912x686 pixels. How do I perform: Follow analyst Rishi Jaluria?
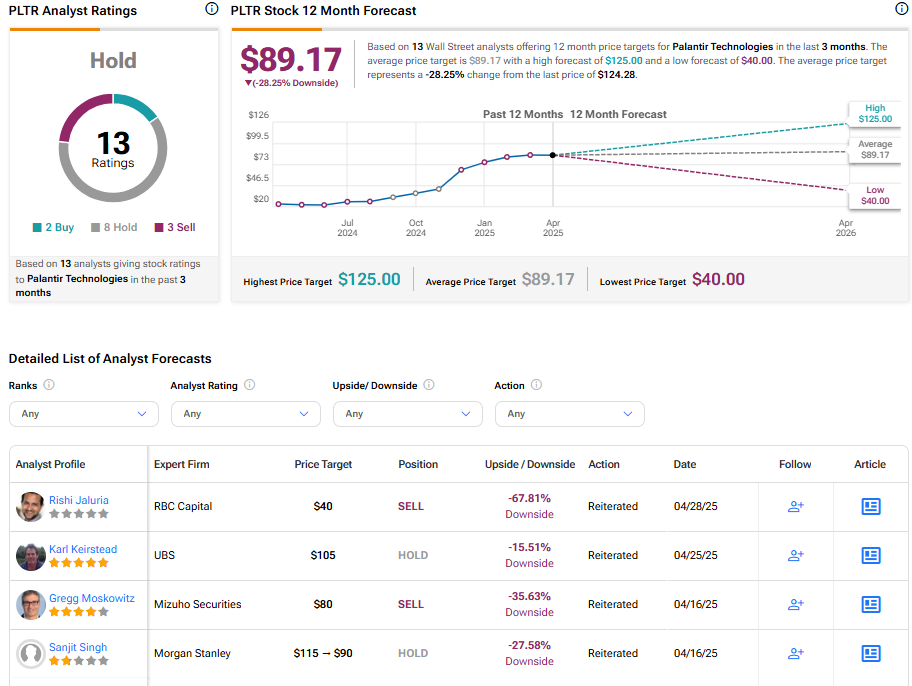tap(796, 506)
